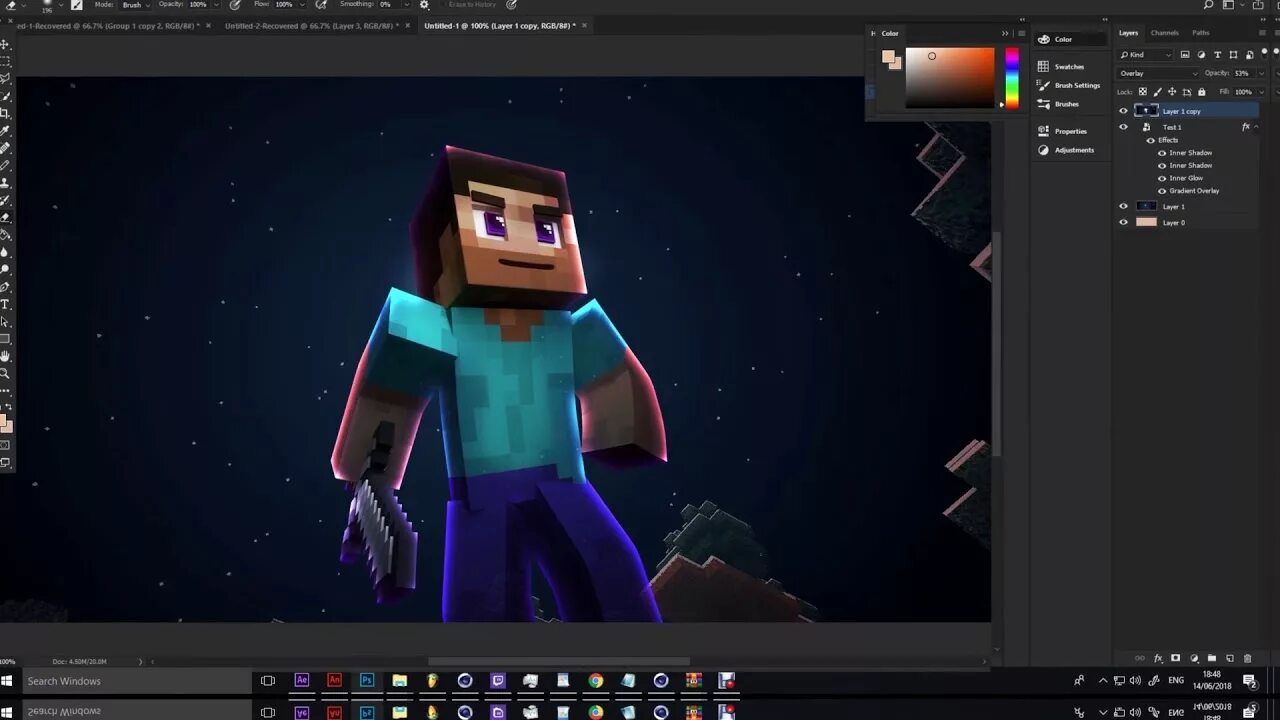
Task: Toggle first Inner Shadow effect eye
Action: point(1162,153)
